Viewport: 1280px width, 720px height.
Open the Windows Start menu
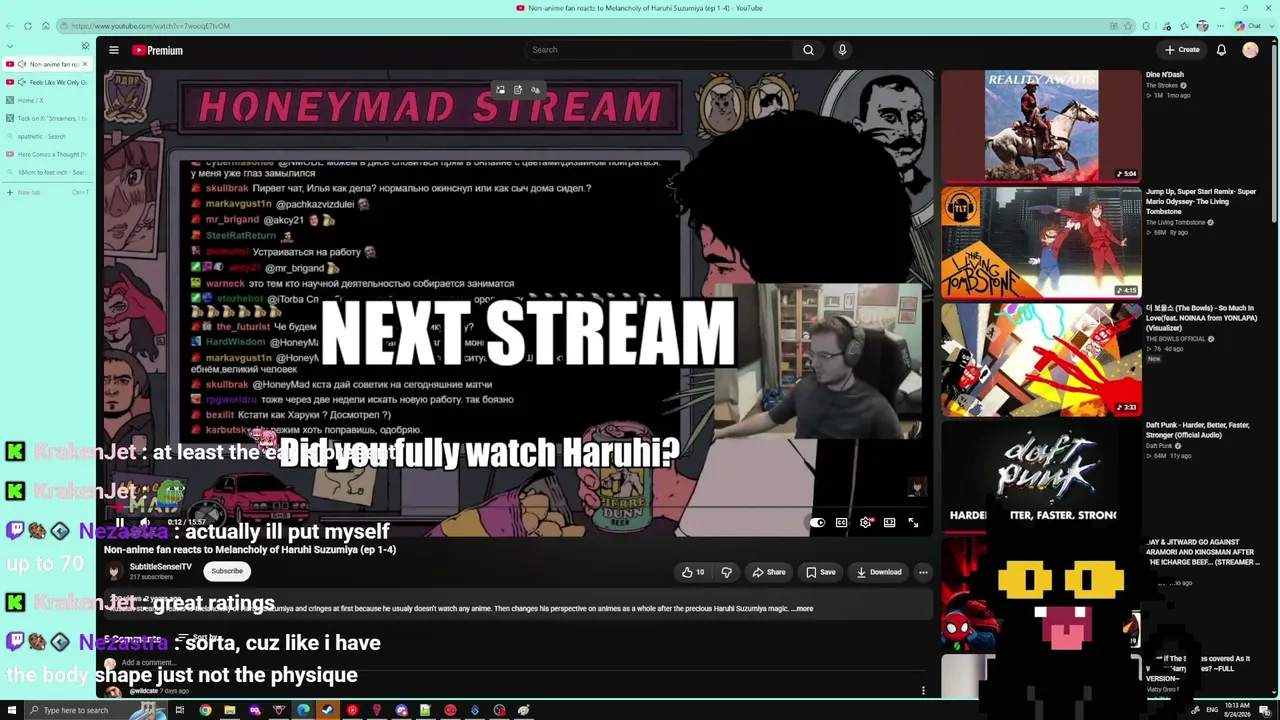pyautogui.click(x=12, y=710)
